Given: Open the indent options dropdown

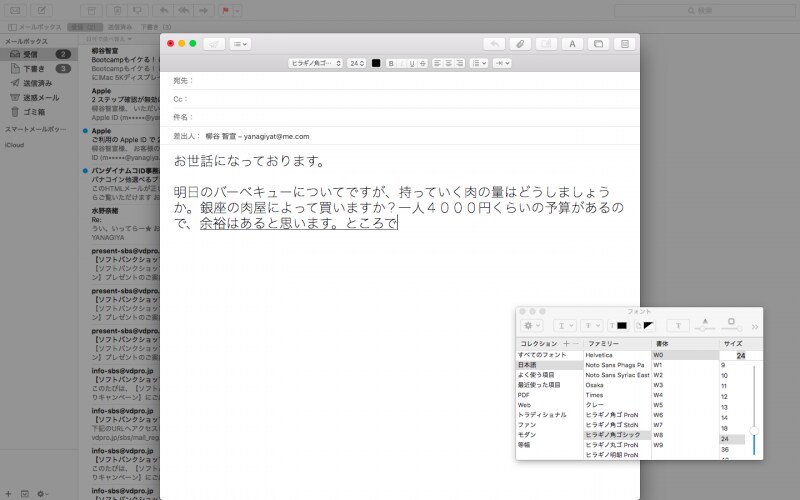Looking at the screenshot, I should (502, 63).
